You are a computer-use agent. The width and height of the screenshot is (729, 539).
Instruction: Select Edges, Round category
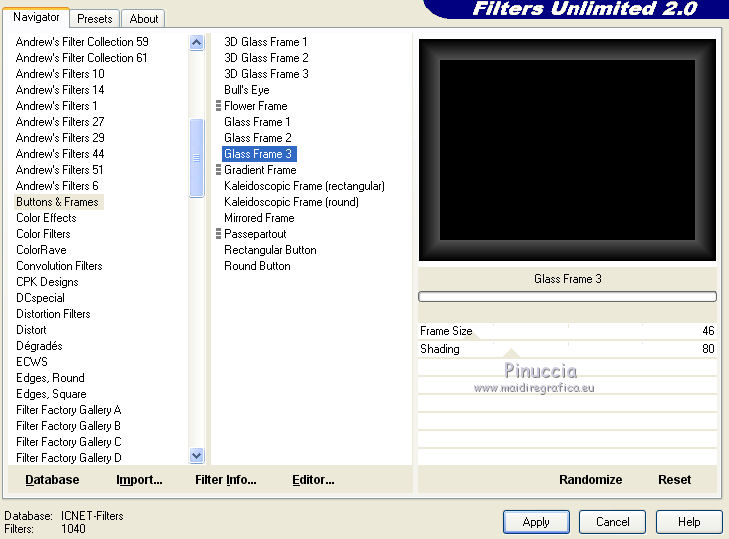[50, 378]
